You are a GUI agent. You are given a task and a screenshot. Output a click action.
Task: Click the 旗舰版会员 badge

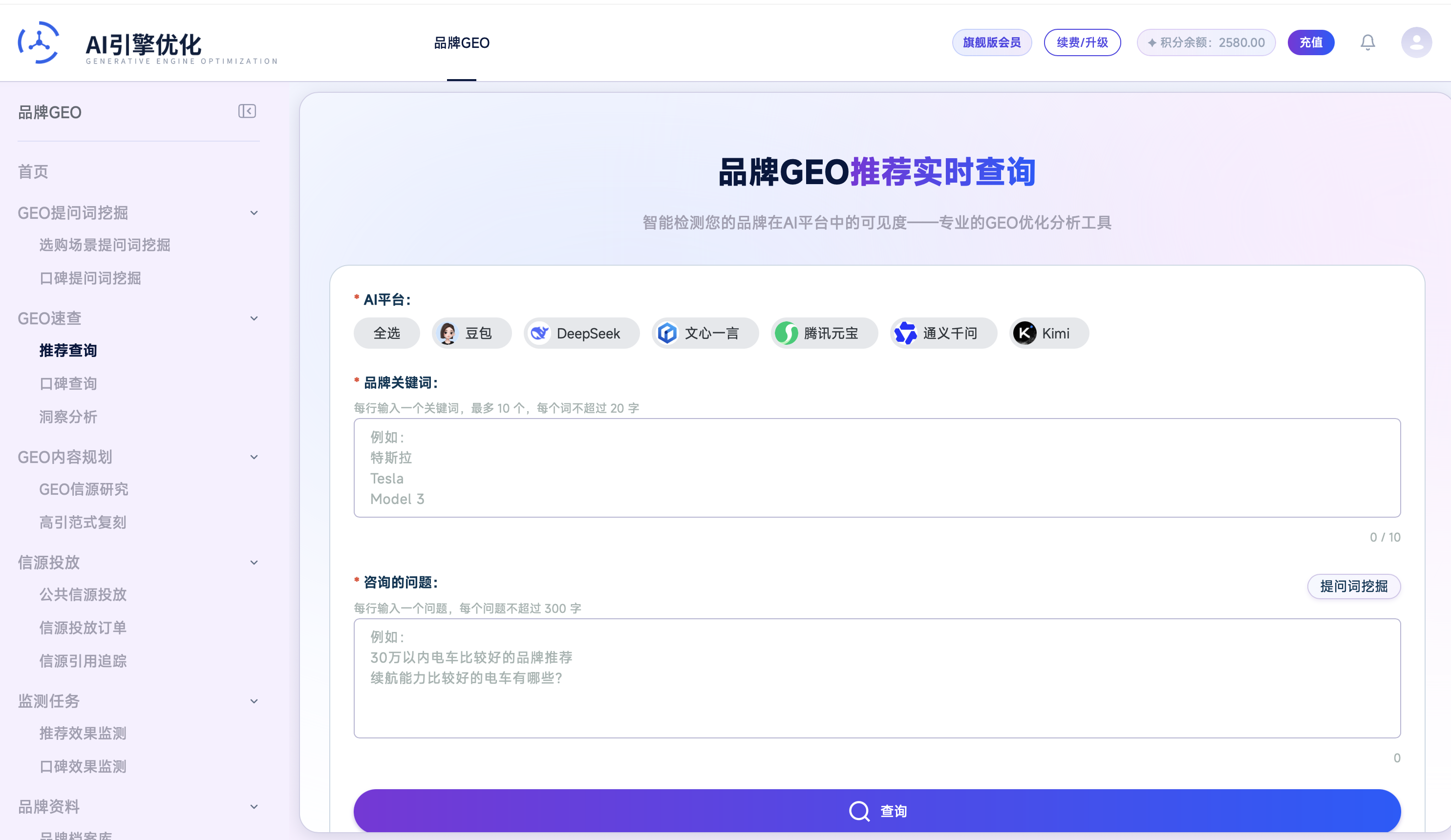pyautogui.click(x=992, y=42)
